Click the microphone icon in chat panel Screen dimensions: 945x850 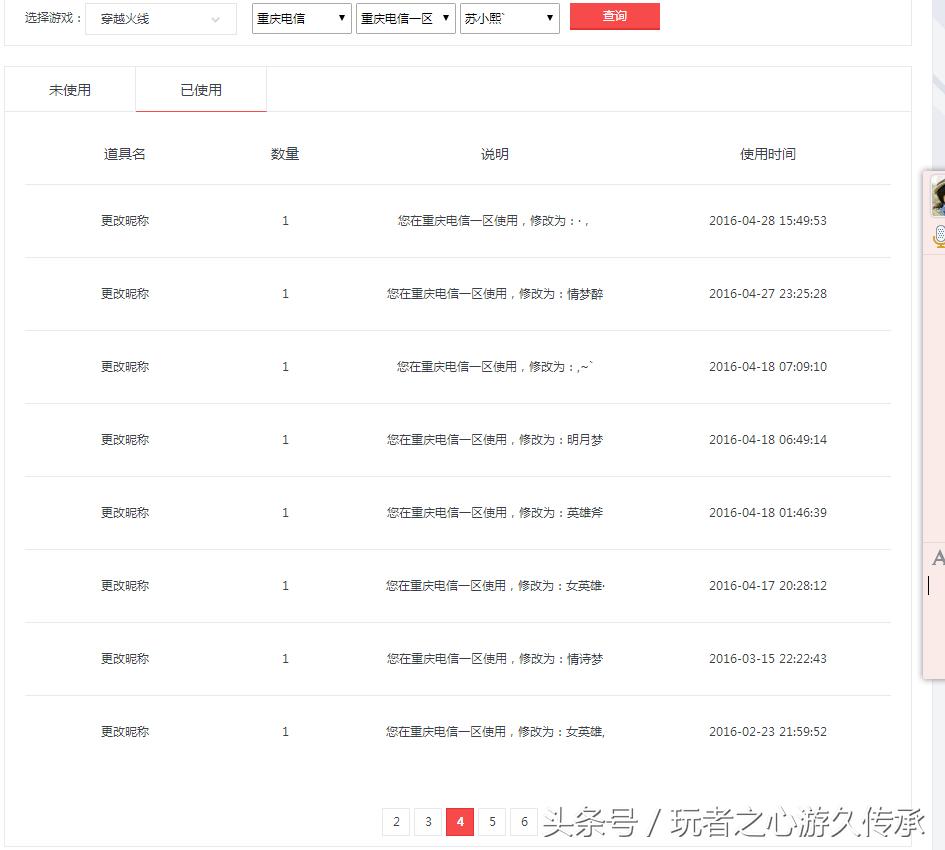(939, 236)
